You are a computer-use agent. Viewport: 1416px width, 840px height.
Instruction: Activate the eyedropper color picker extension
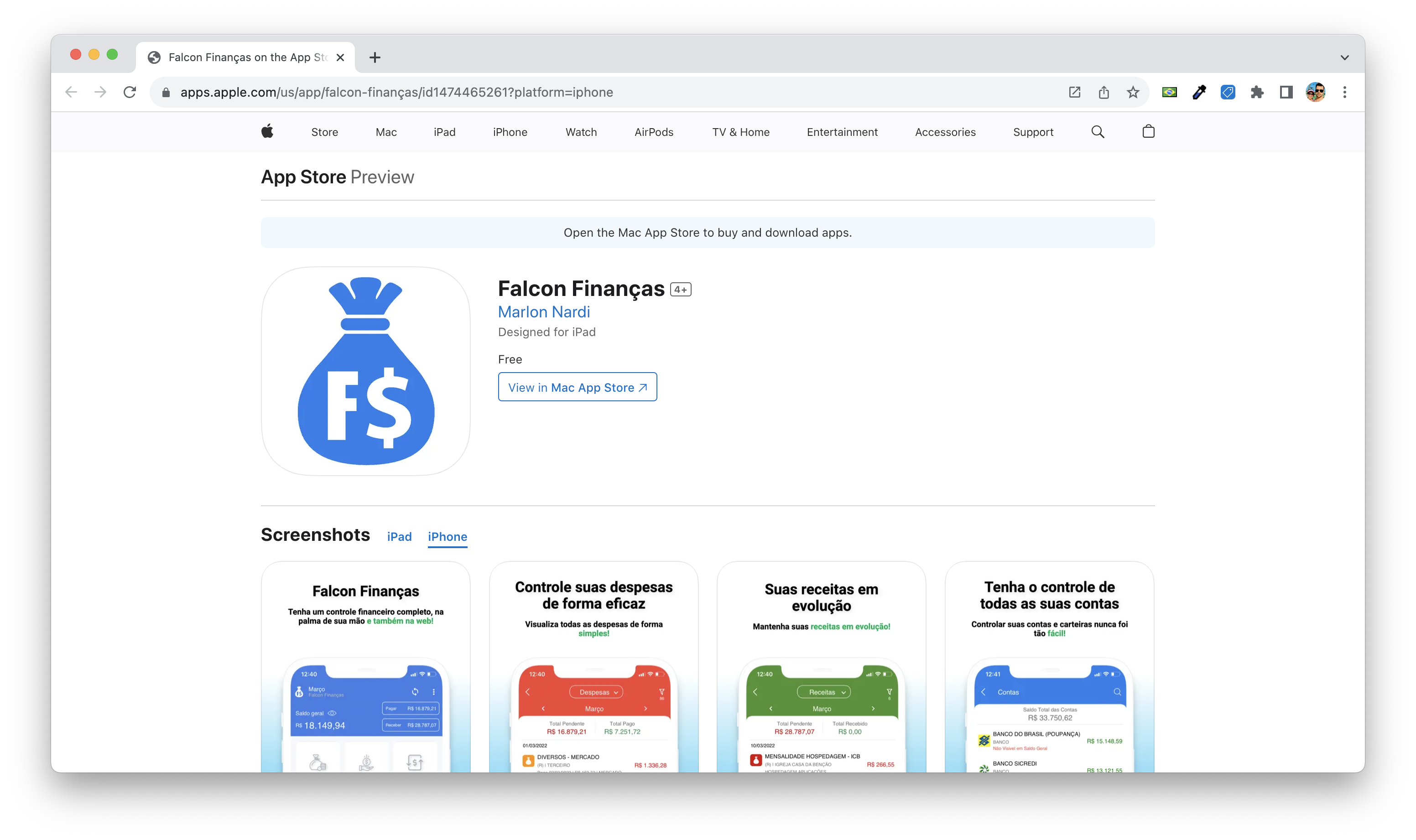1198,92
